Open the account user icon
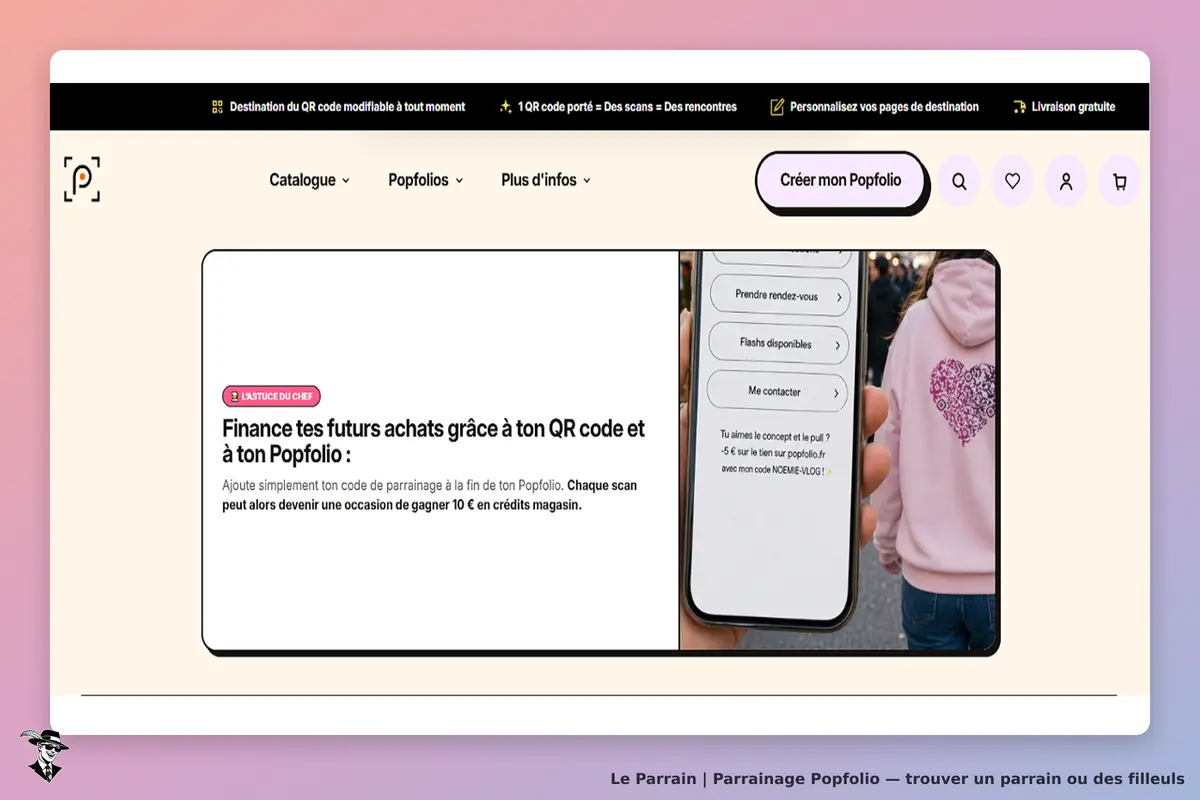This screenshot has height=800, width=1200. [x=1066, y=181]
